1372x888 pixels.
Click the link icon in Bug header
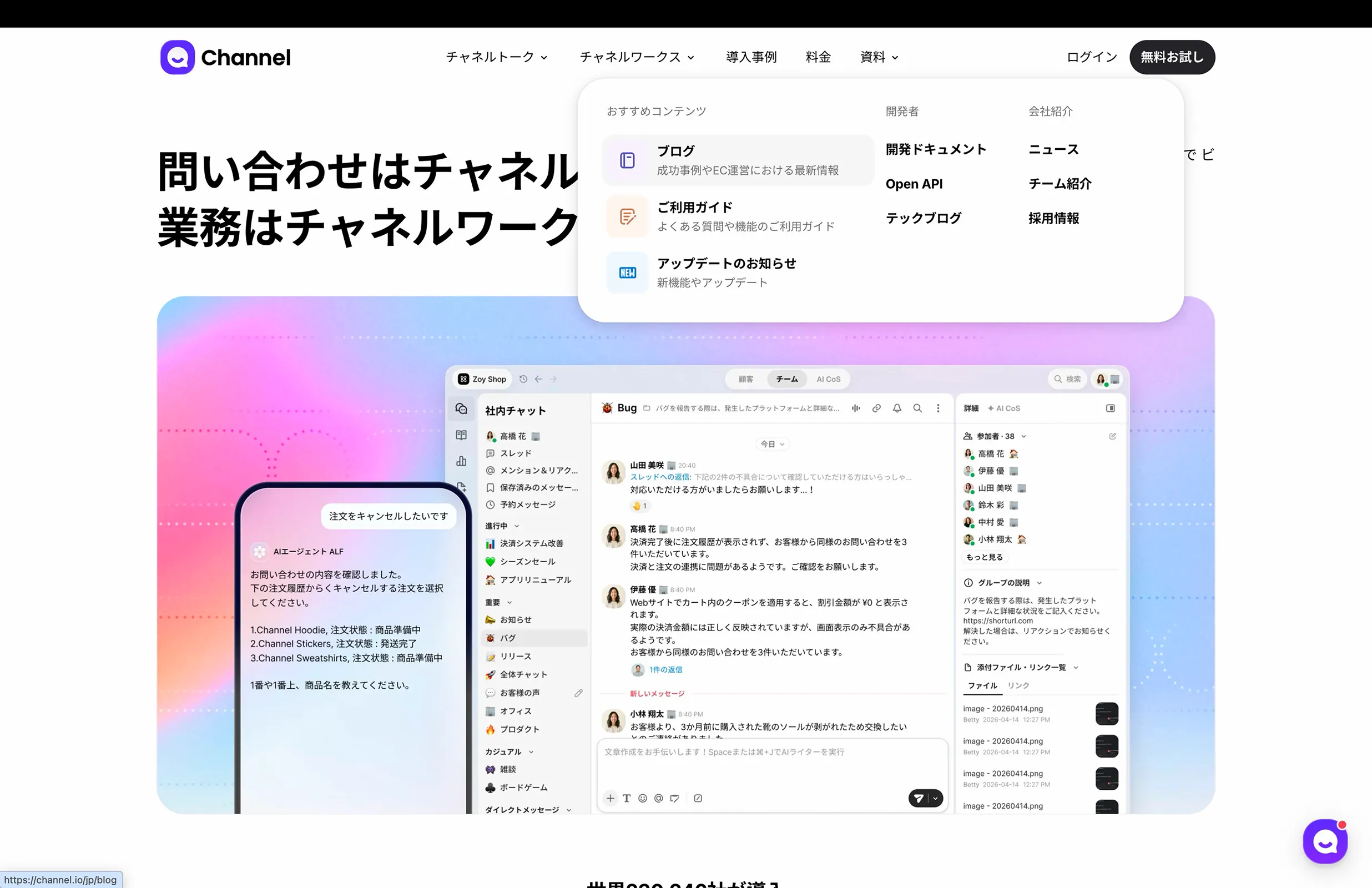(876, 408)
